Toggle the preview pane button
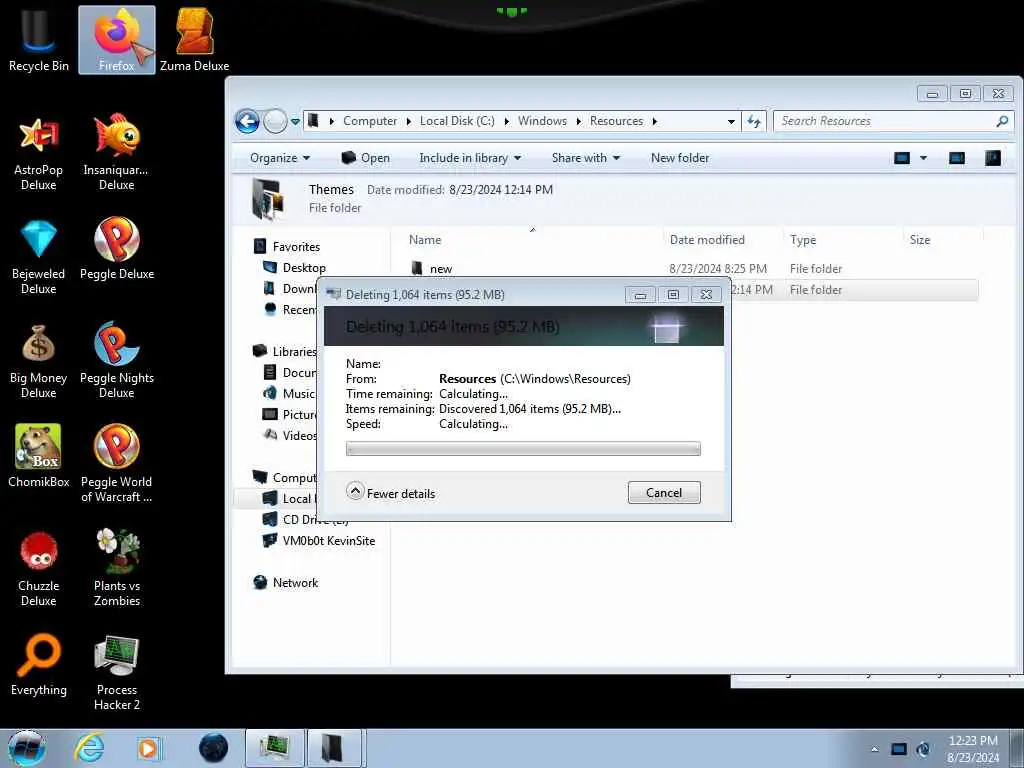This screenshot has width=1024, height=768. (957, 158)
